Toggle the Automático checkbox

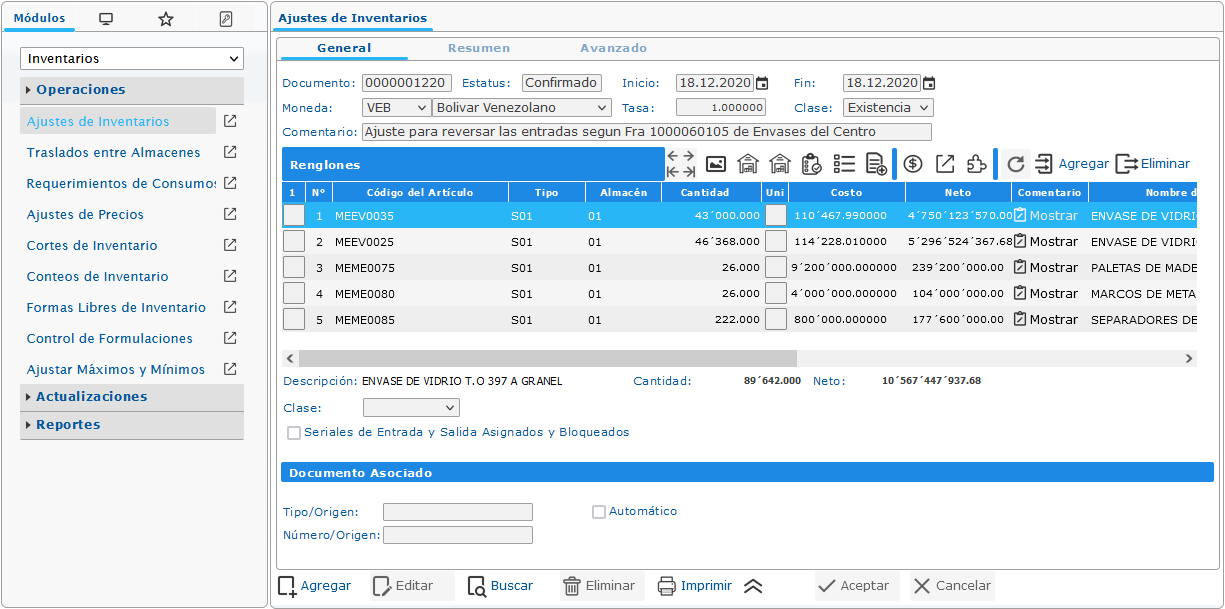pos(599,512)
